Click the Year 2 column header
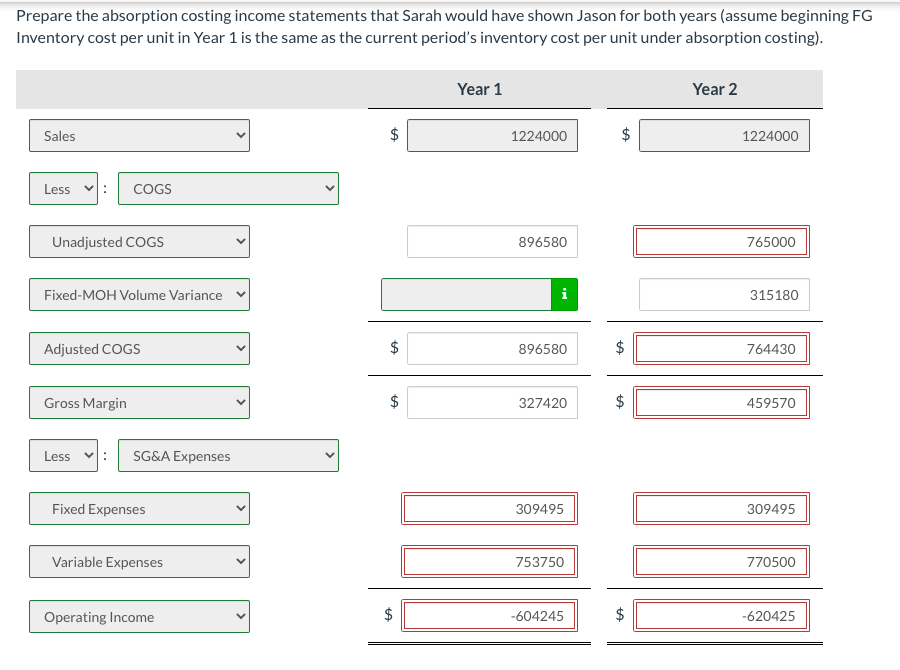This screenshot has height=670, width=900. click(x=715, y=89)
